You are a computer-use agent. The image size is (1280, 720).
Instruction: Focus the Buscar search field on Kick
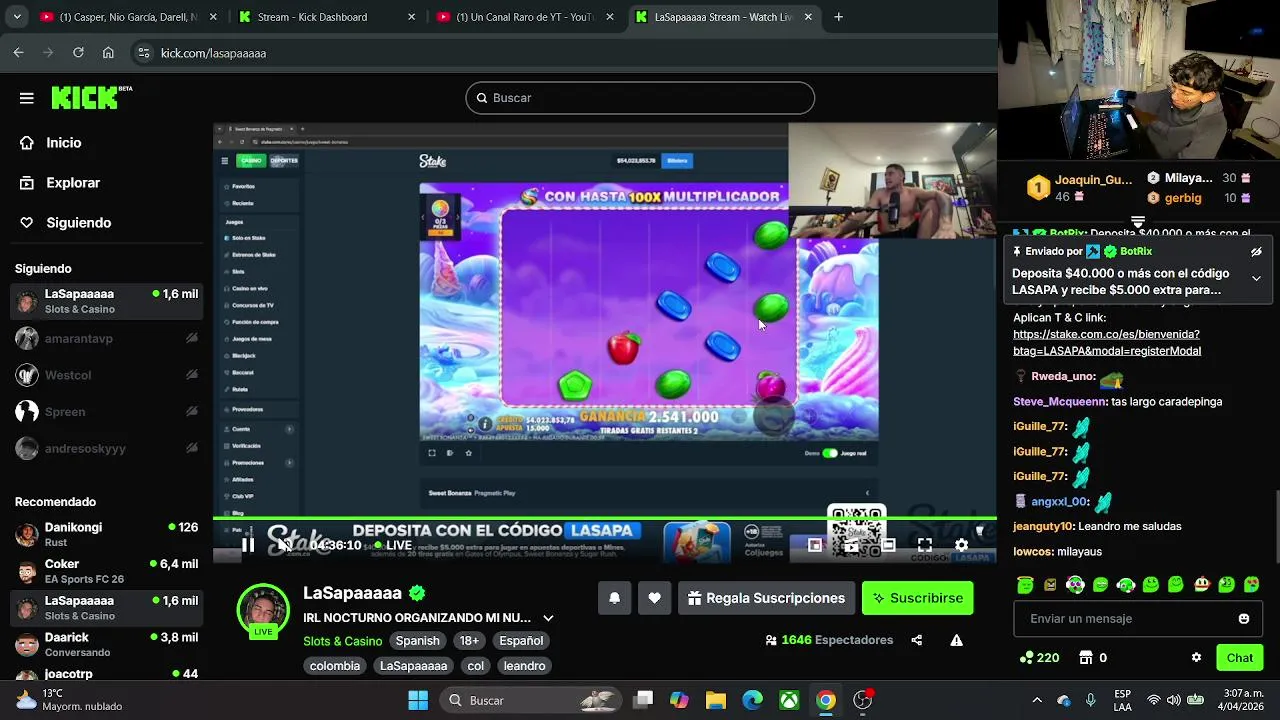click(x=640, y=98)
